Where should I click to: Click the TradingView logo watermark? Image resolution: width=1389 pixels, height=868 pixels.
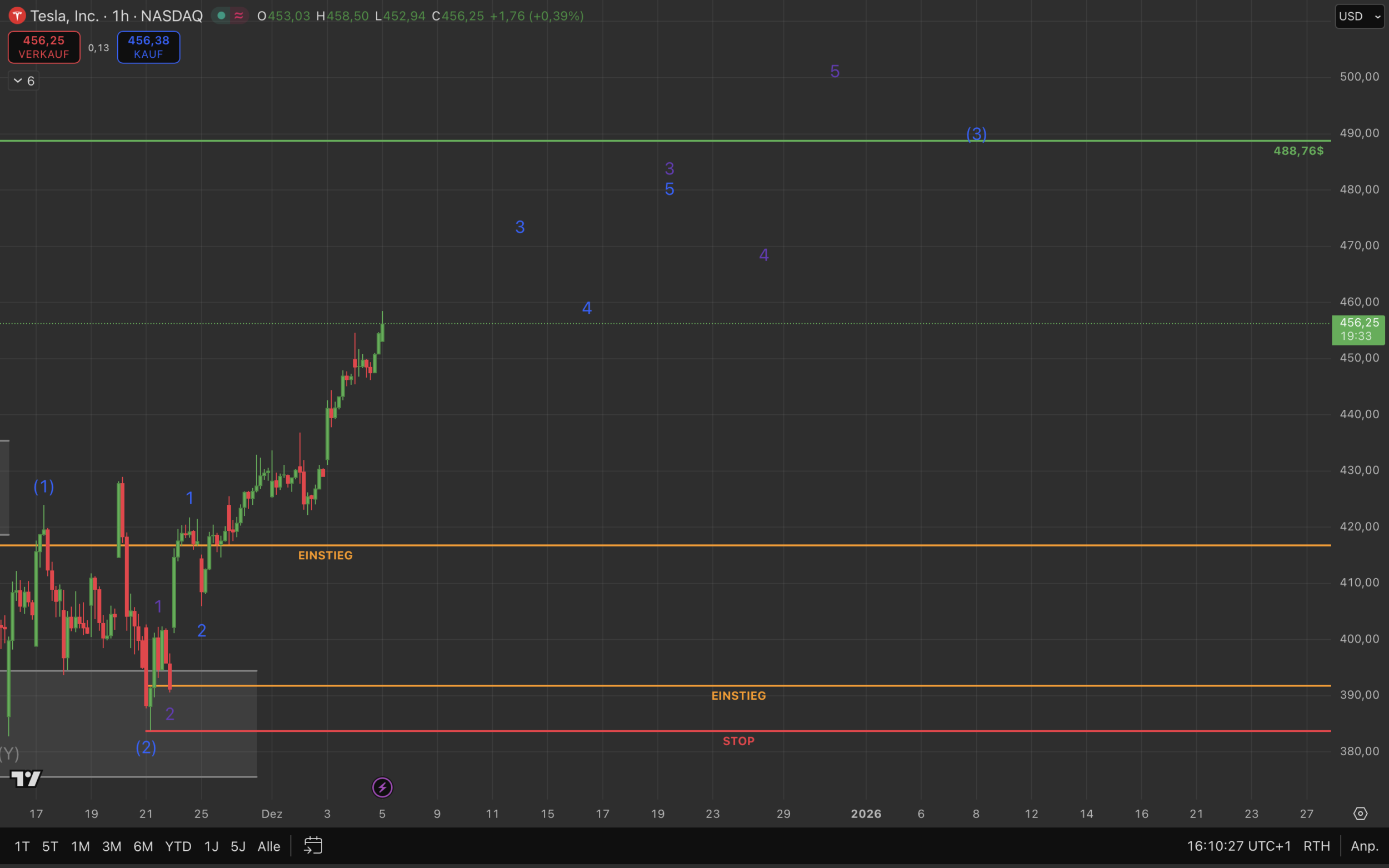[x=27, y=779]
